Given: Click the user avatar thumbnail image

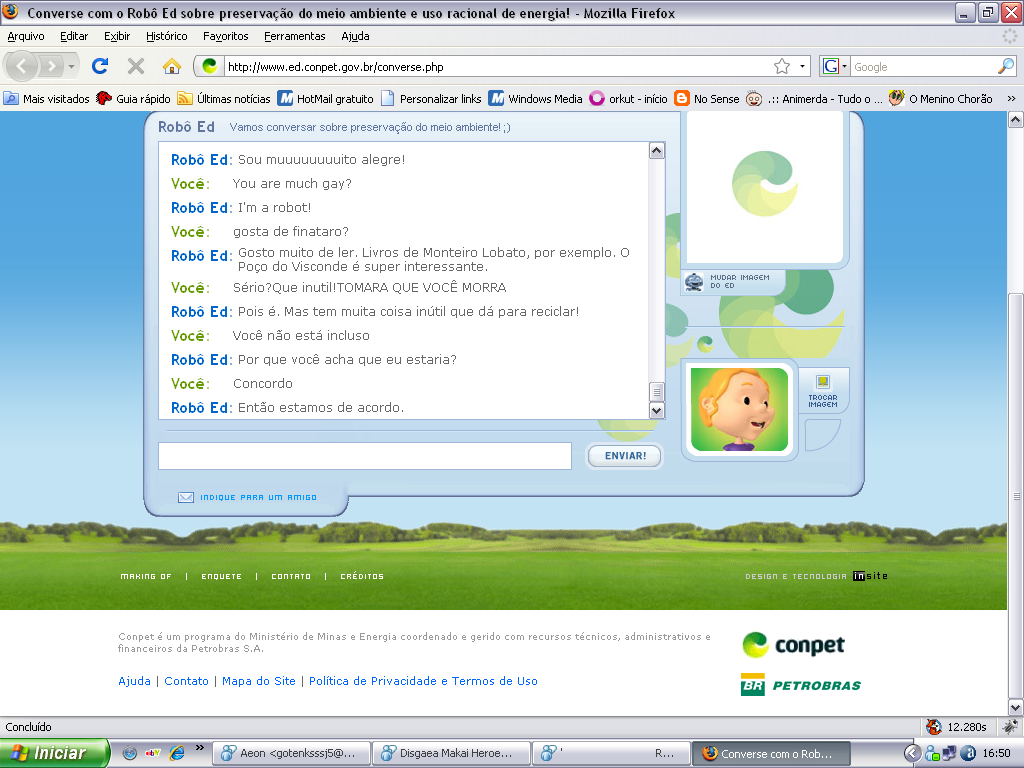Looking at the screenshot, I should [x=739, y=409].
